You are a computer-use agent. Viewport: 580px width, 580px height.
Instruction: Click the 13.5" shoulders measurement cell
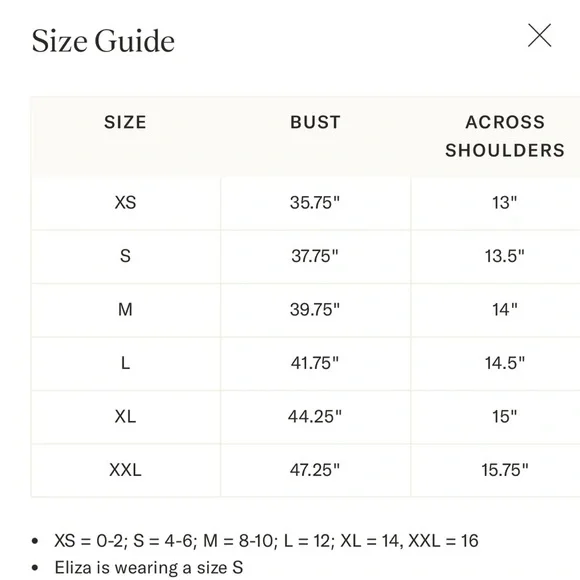click(x=505, y=256)
